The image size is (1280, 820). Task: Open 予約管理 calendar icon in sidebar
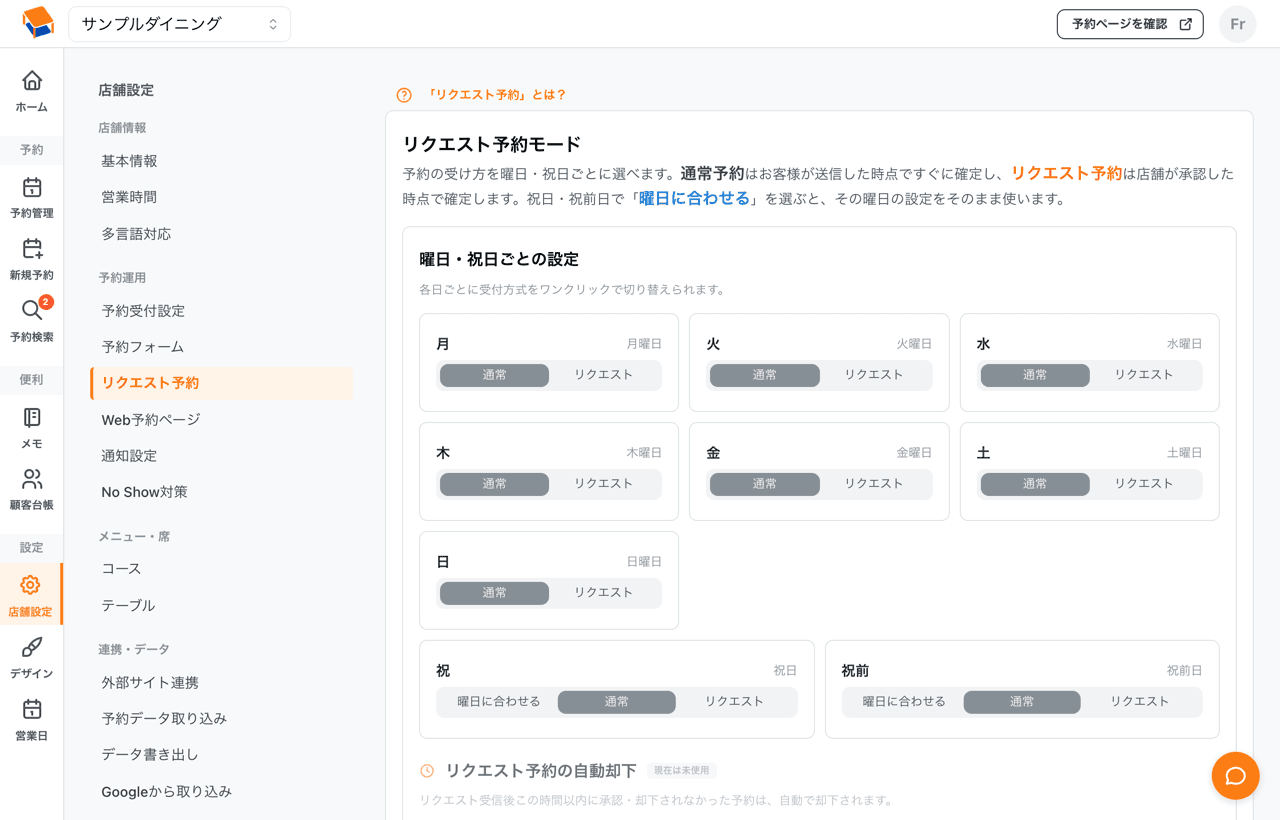32,187
